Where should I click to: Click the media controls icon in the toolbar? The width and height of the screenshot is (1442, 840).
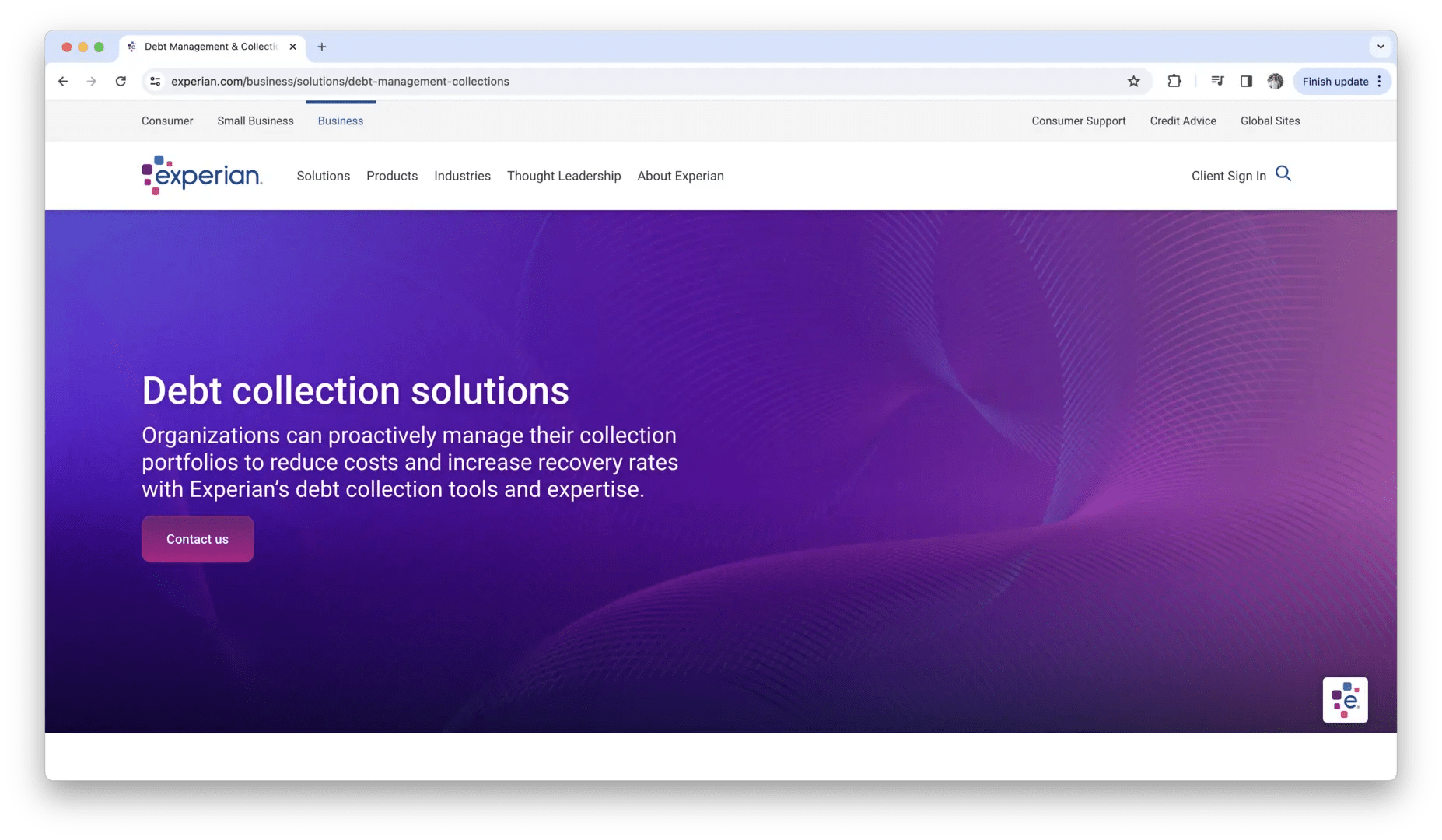point(1217,81)
